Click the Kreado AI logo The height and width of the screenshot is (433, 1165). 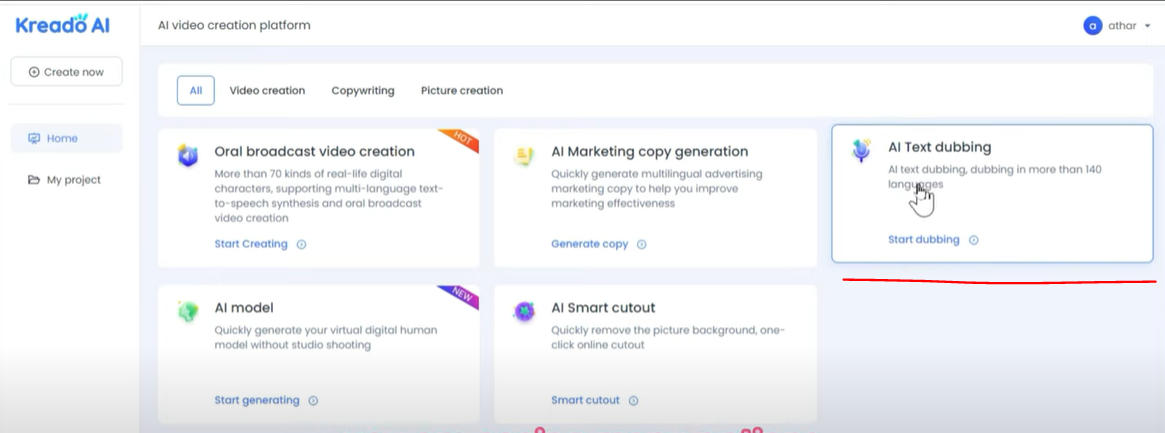pyautogui.click(x=62, y=25)
